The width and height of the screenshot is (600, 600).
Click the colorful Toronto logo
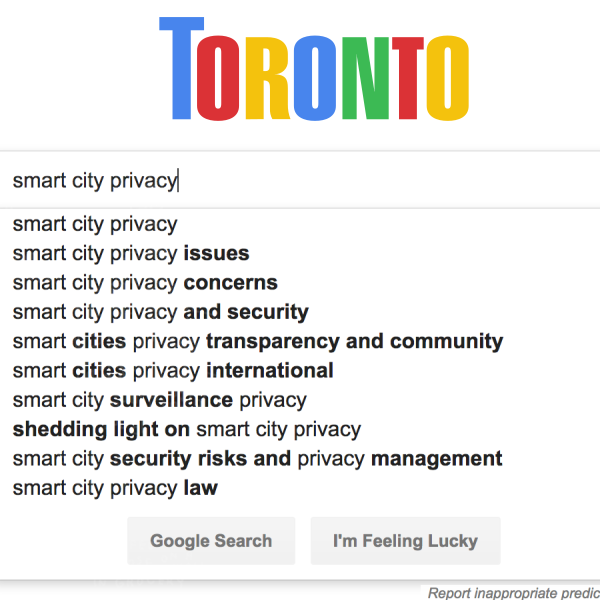pyautogui.click(x=314, y=69)
